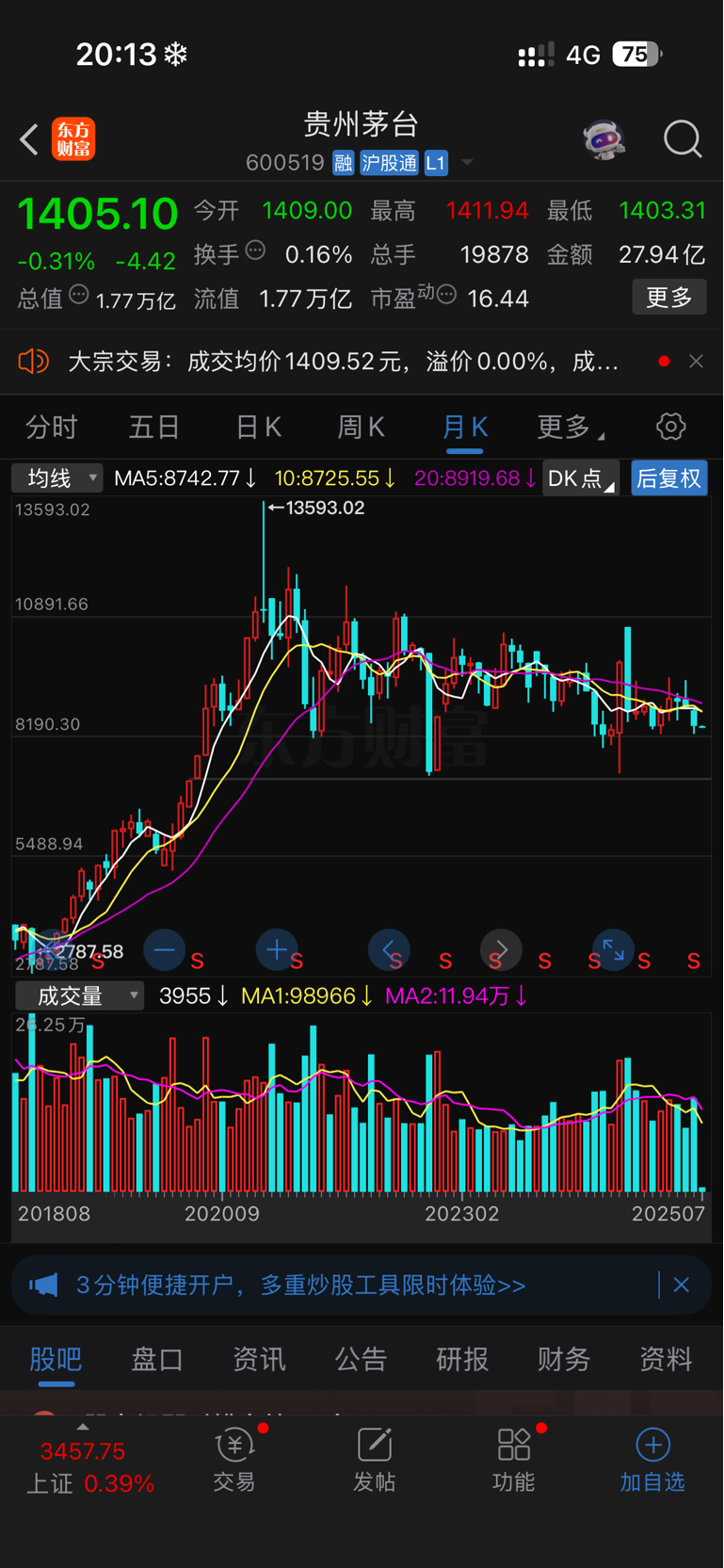Open the 3分钟便捷开户 promo banner
The width and height of the screenshot is (724, 1568).
click(362, 1285)
